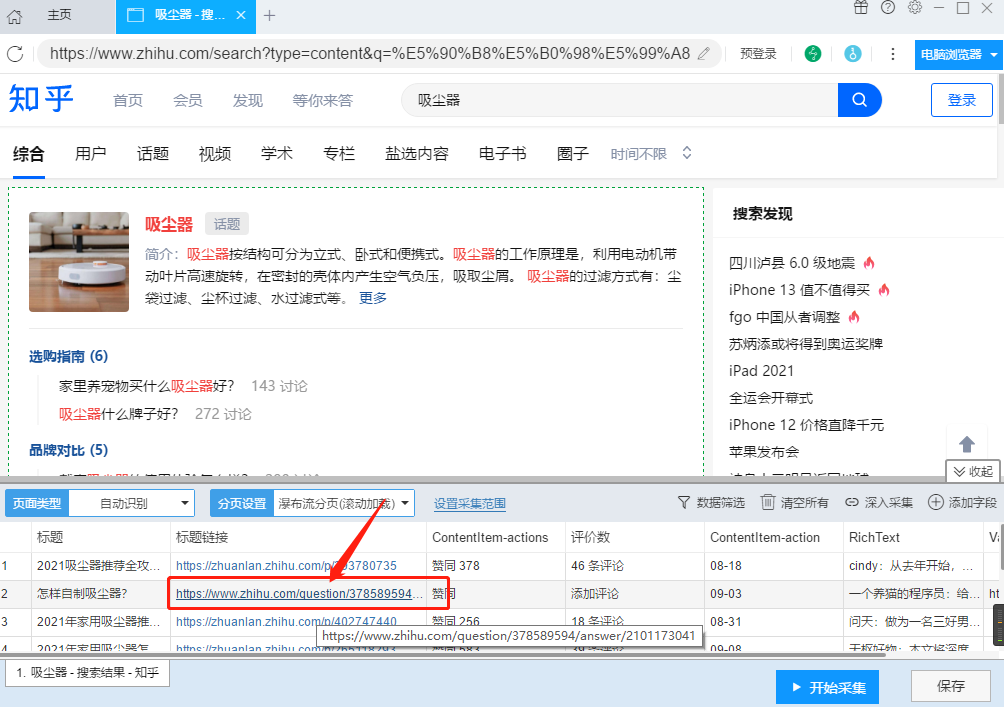Open trending search iPhone 13 值不值得买
Screen dimensions: 1004x707
coord(799,290)
